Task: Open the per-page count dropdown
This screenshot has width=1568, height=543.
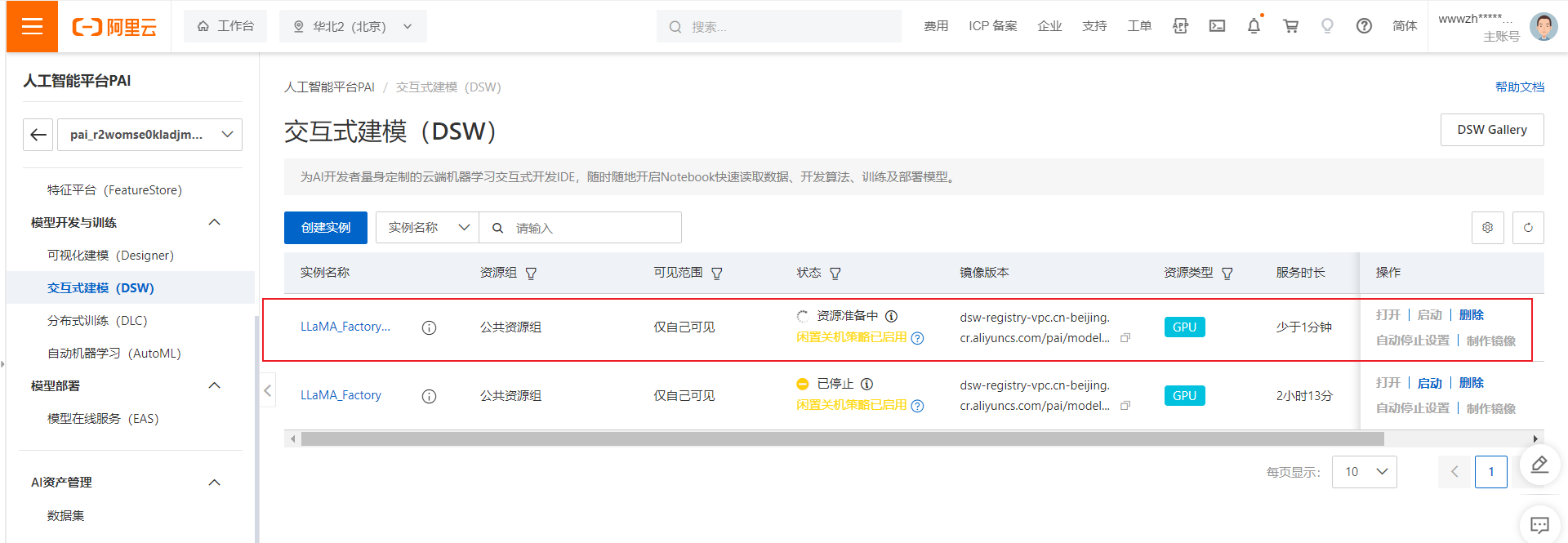Action: (x=1364, y=472)
